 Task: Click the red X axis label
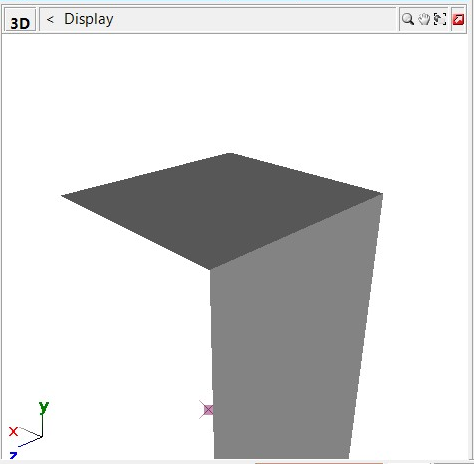(13, 431)
